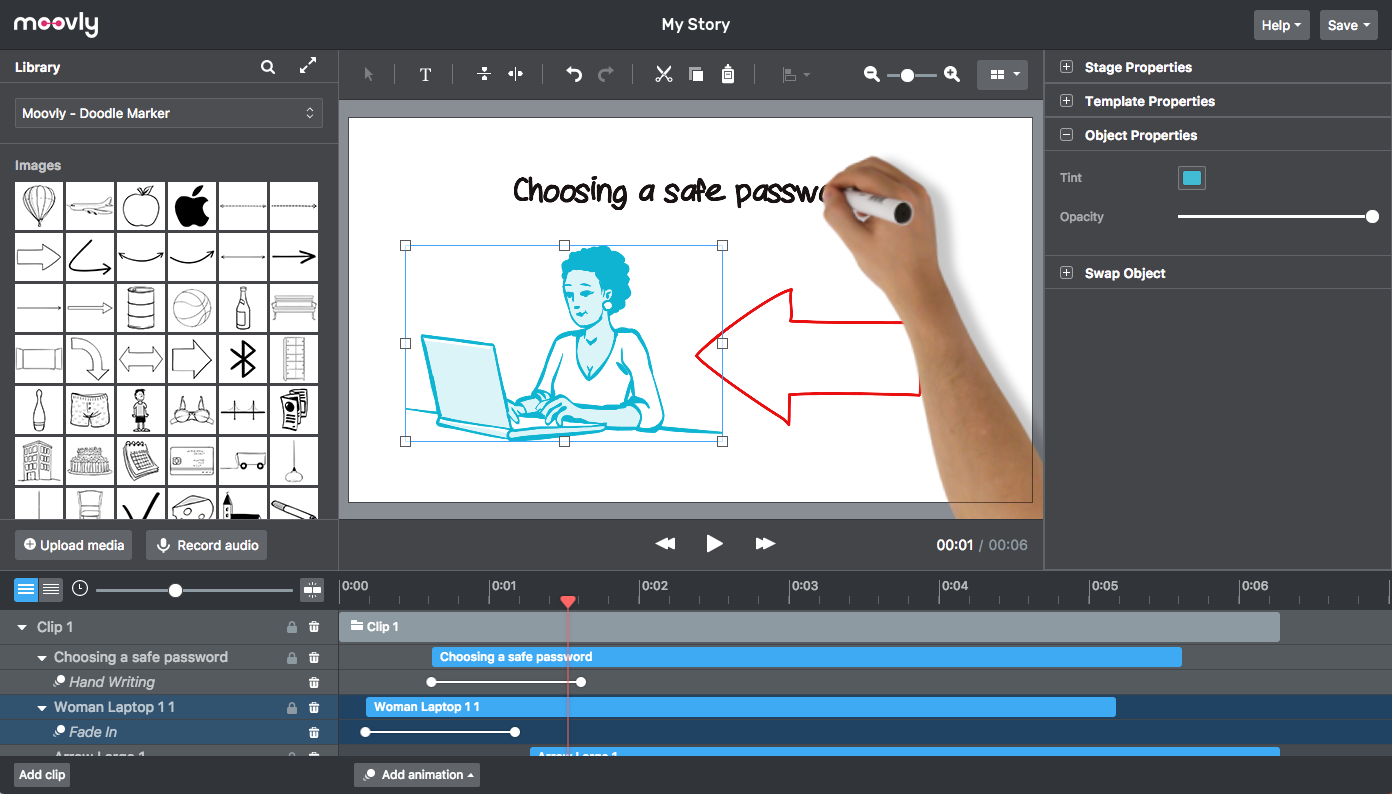
Task: Open the Moovly - Doodle Marker library dropdown
Action: (x=169, y=113)
